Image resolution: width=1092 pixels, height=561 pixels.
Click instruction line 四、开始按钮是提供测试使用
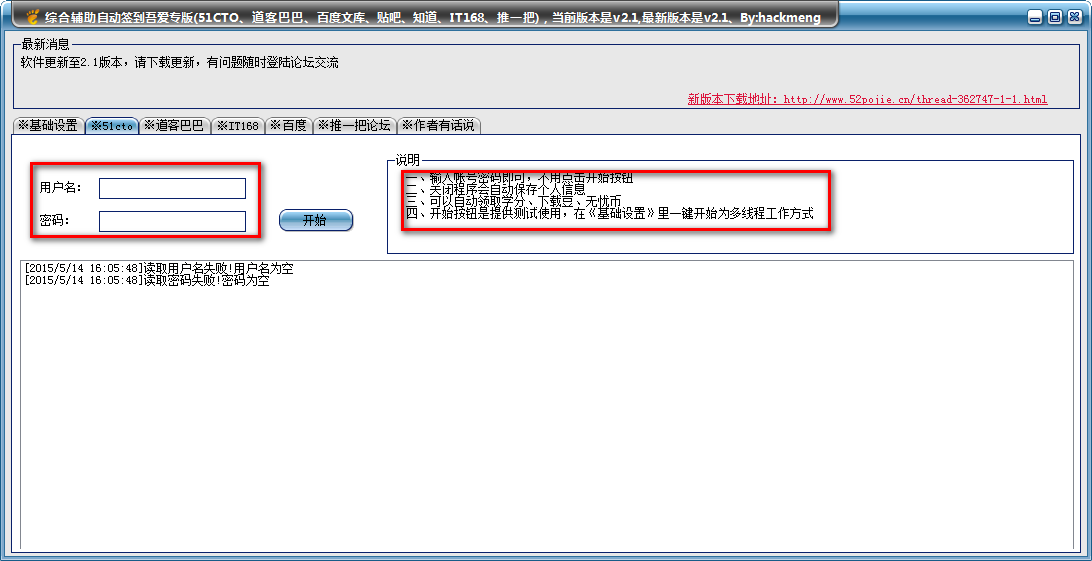[609, 214]
